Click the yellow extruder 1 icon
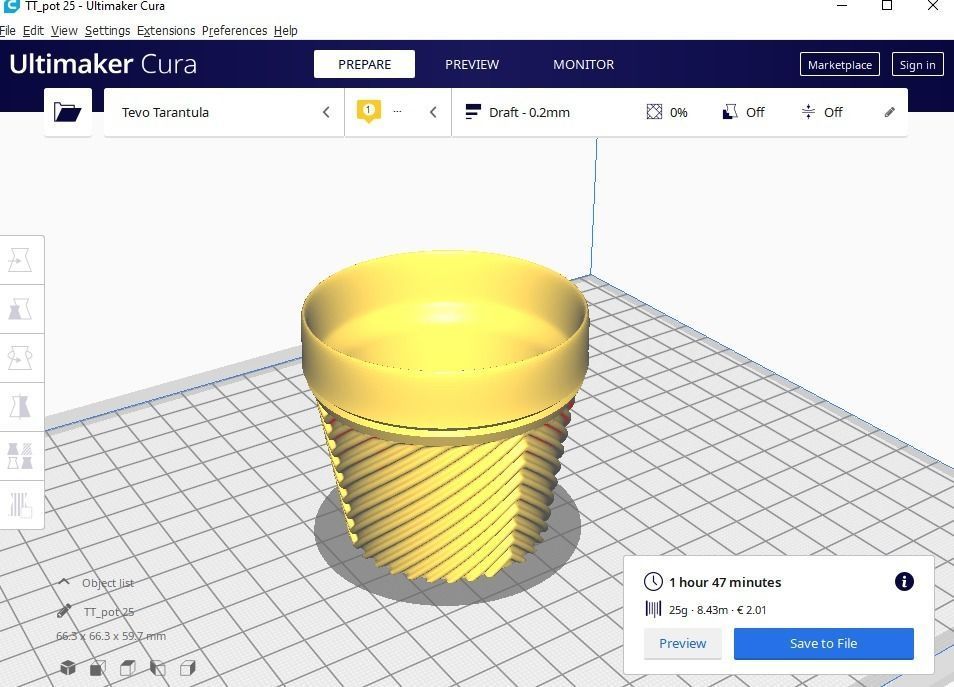The width and height of the screenshot is (954, 687). point(368,111)
